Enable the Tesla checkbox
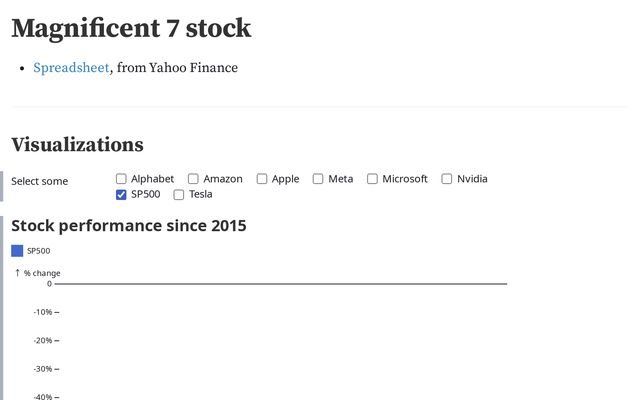This screenshot has width=640, height=400. 180,194
